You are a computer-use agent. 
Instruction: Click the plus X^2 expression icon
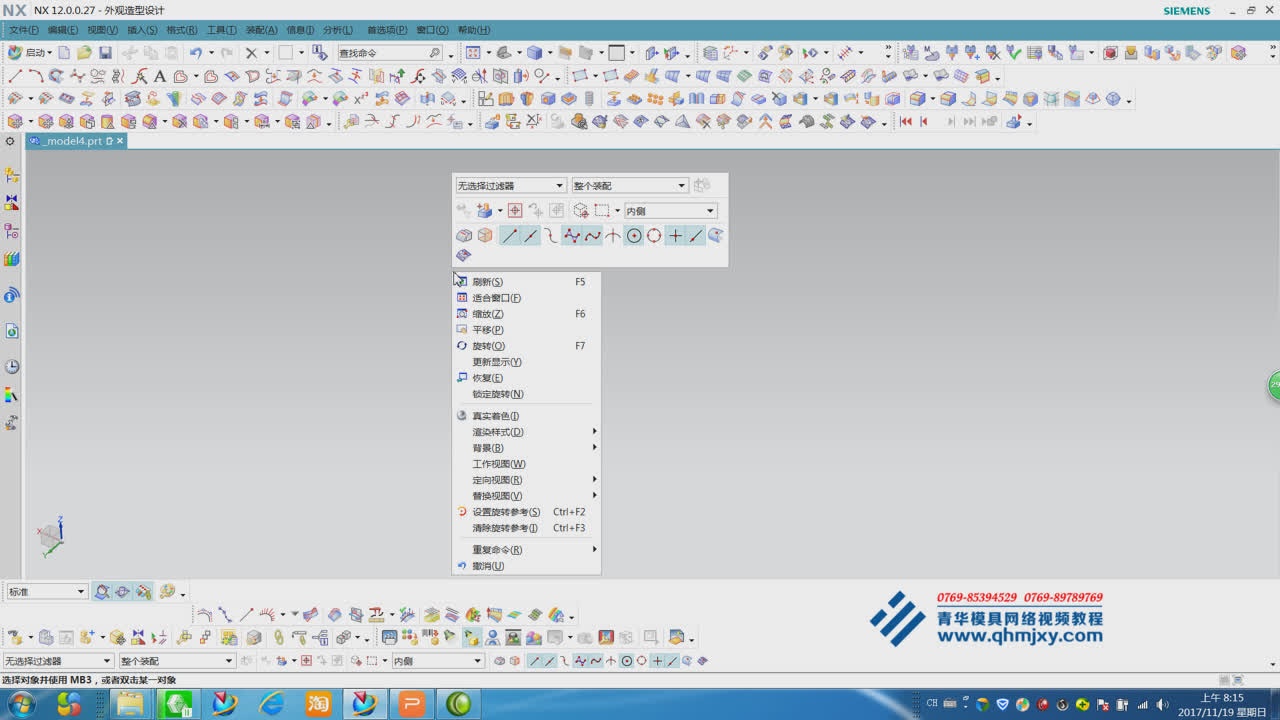(x=361, y=99)
